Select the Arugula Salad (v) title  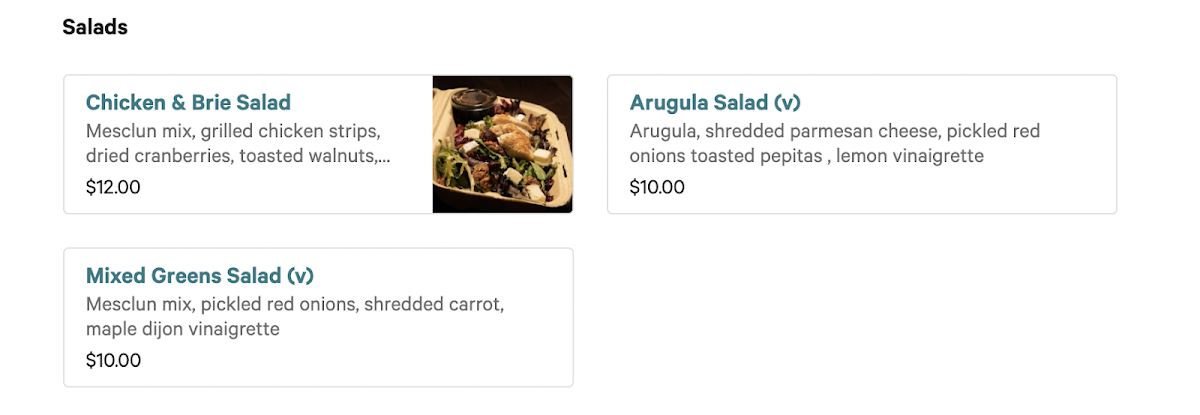[x=715, y=103]
